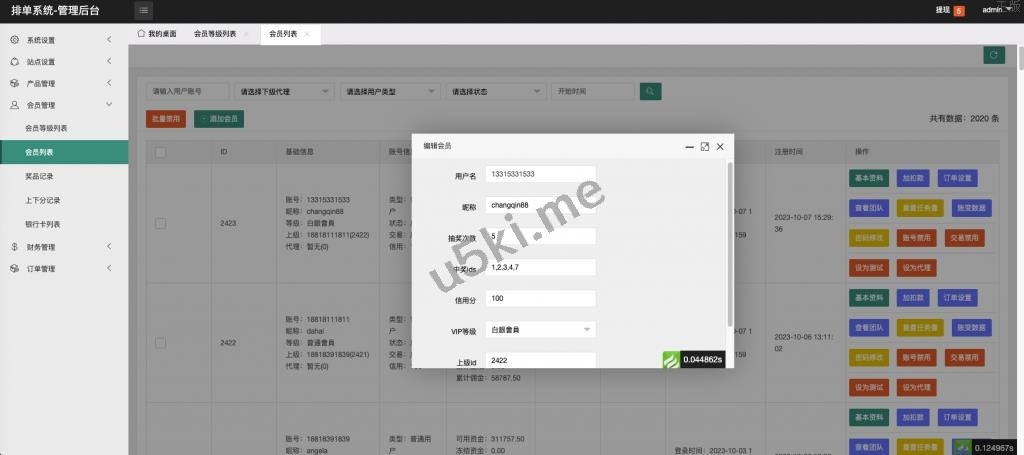Click the green search magnifier button
This screenshot has height=455, width=1024.
651,91
